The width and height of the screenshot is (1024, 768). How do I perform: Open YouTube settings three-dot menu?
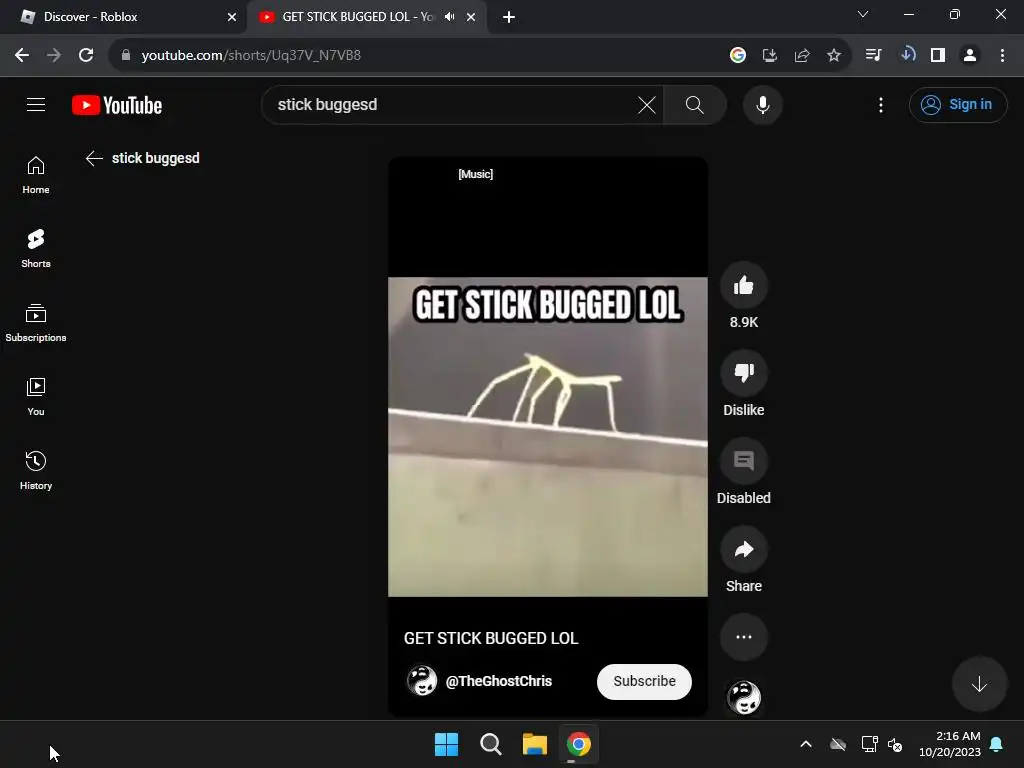[x=881, y=104]
